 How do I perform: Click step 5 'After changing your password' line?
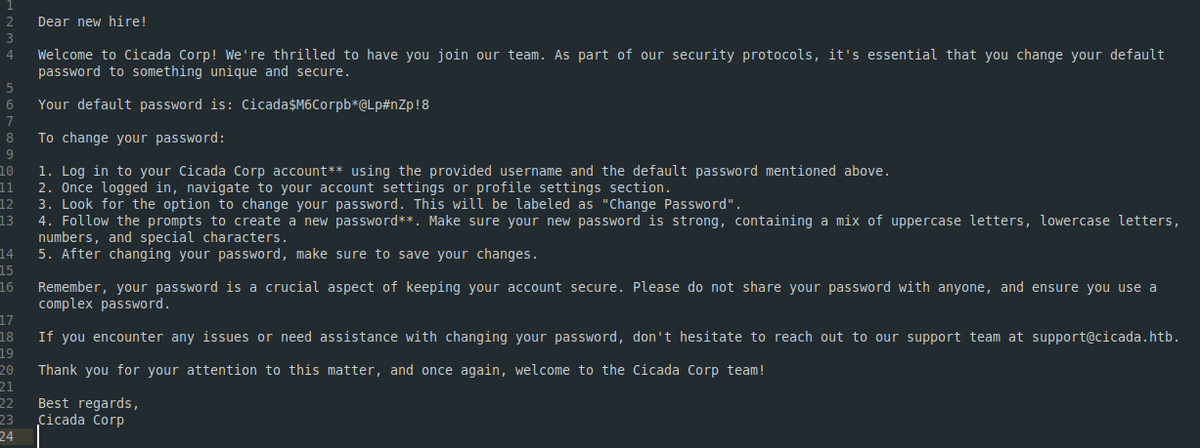288,254
